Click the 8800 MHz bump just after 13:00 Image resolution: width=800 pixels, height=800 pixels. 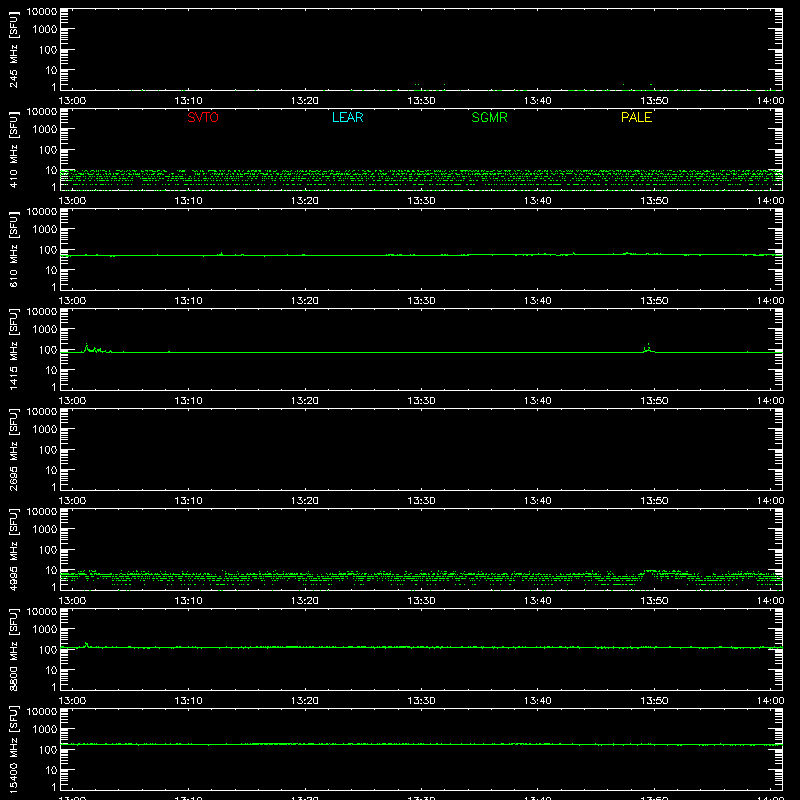(x=86, y=644)
